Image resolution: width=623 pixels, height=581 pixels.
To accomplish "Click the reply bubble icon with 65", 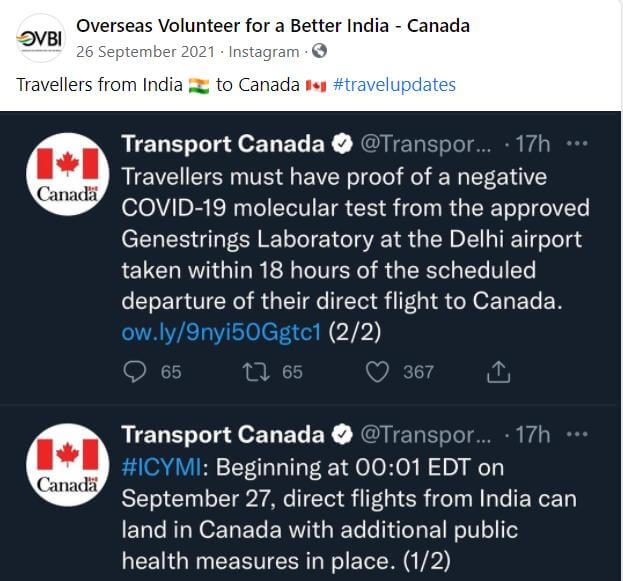I will [135, 372].
